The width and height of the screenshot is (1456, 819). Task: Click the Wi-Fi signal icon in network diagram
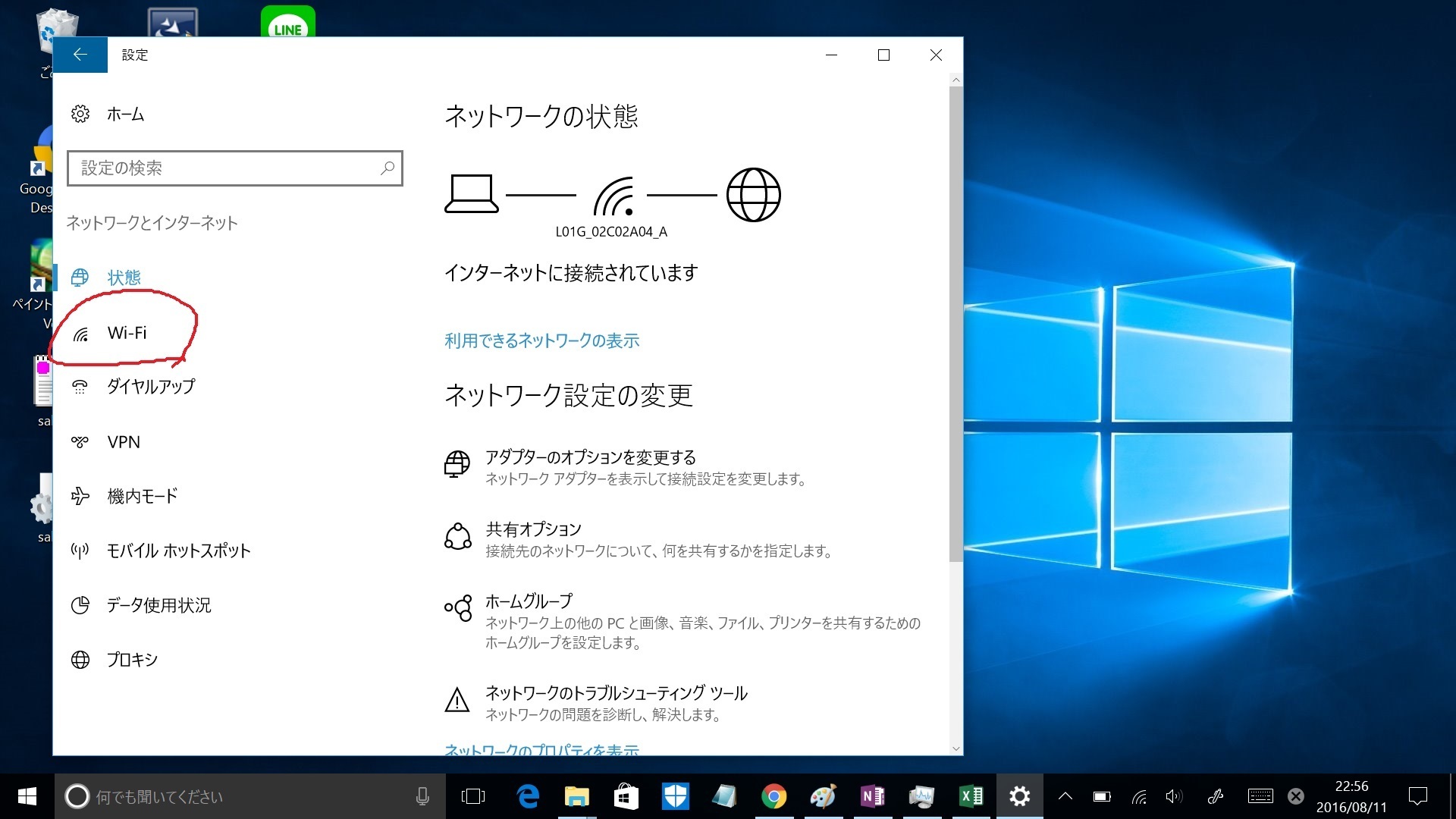[x=613, y=196]
